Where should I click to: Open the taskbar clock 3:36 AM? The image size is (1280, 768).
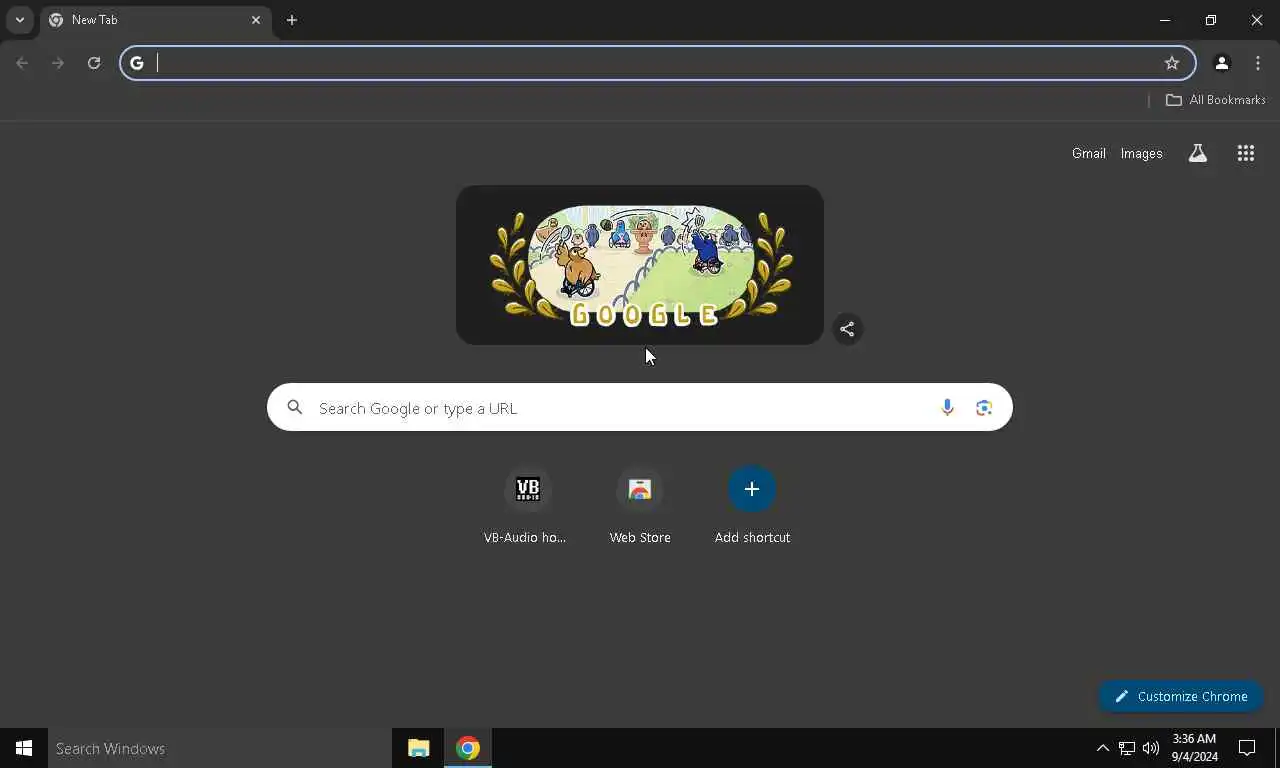(1194, 748)
